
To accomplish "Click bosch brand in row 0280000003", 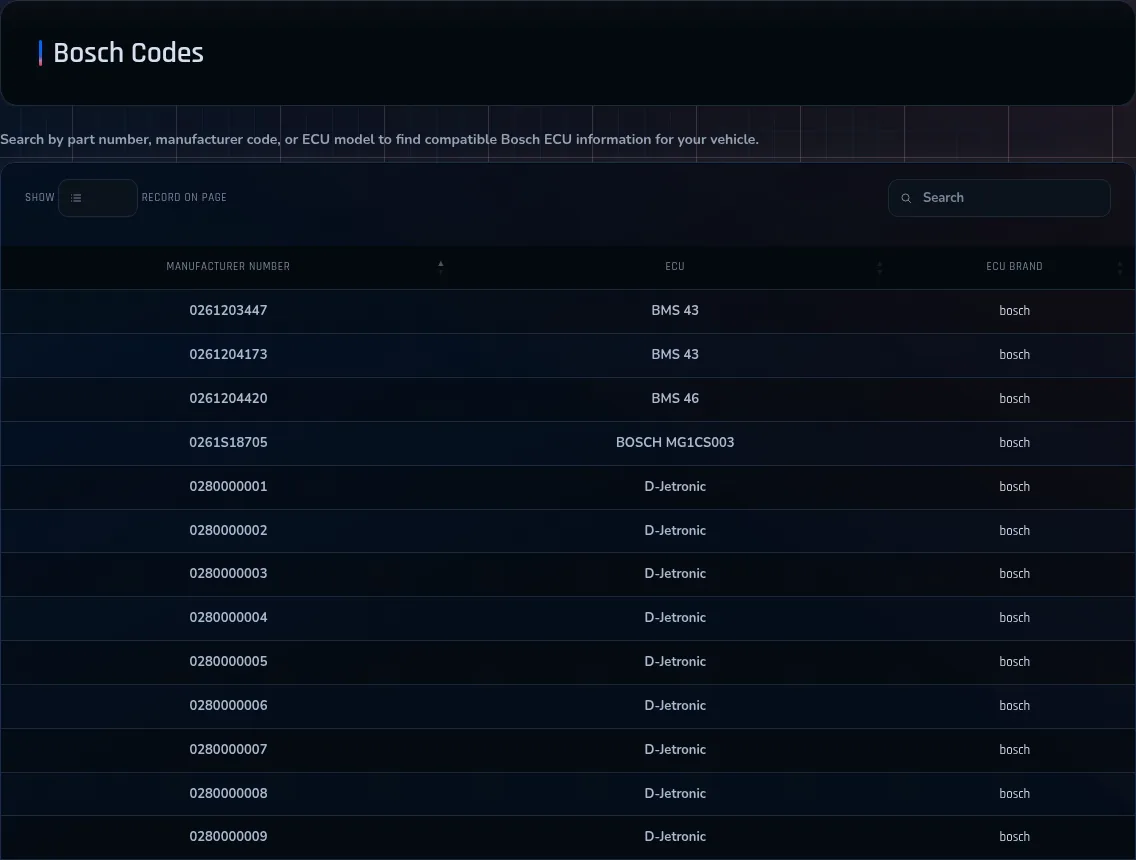I will (x=1014, y=573).
